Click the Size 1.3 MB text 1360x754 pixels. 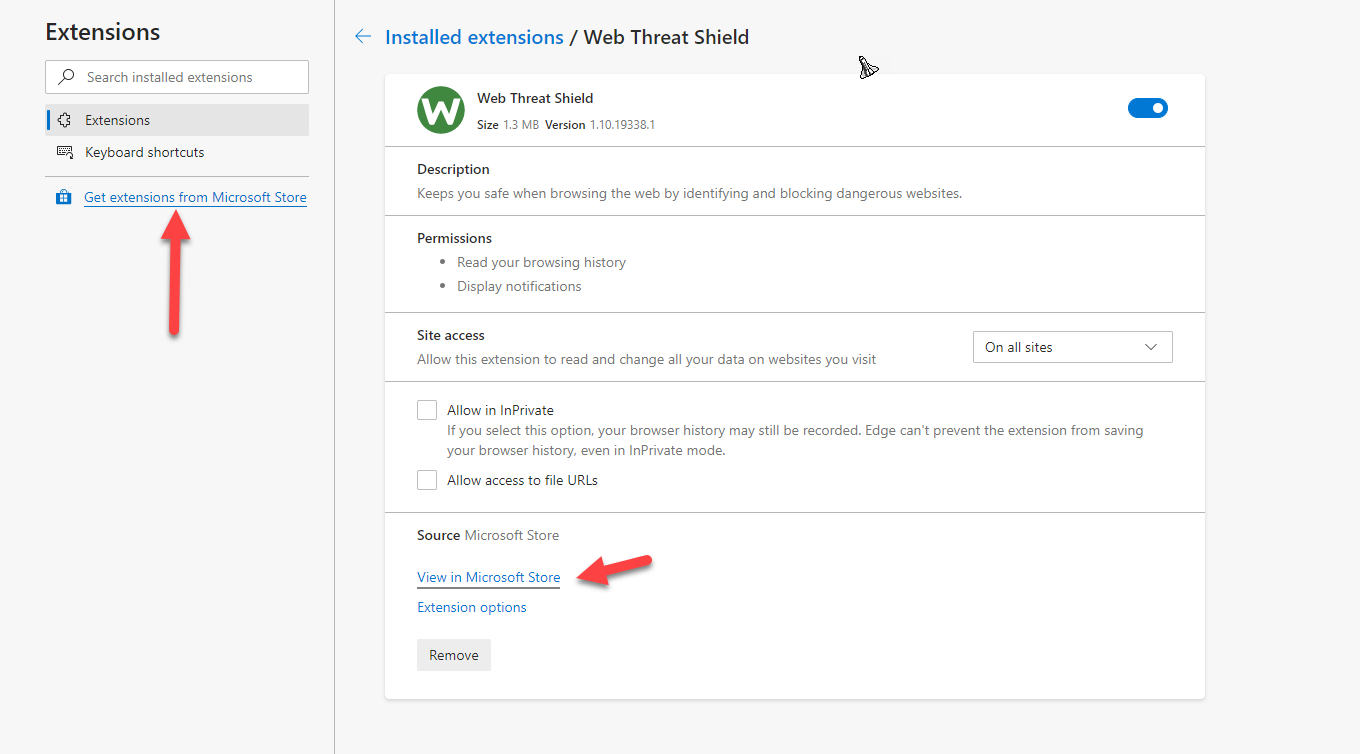tap(508, 125)
